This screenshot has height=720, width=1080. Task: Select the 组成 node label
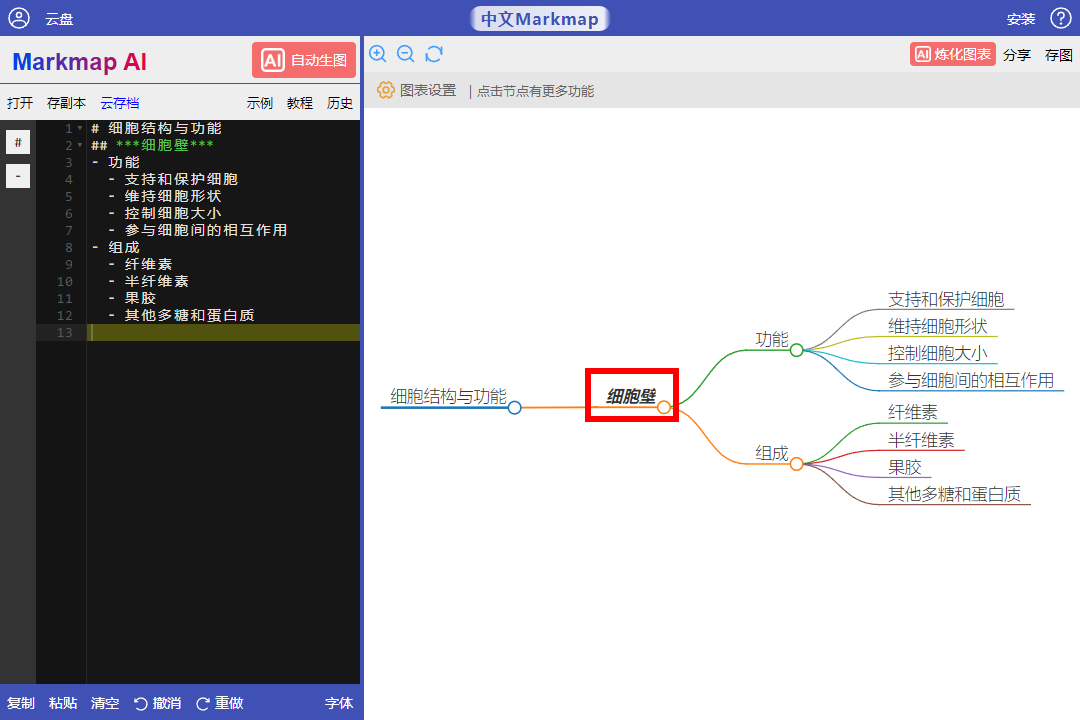tap(771, 453)
